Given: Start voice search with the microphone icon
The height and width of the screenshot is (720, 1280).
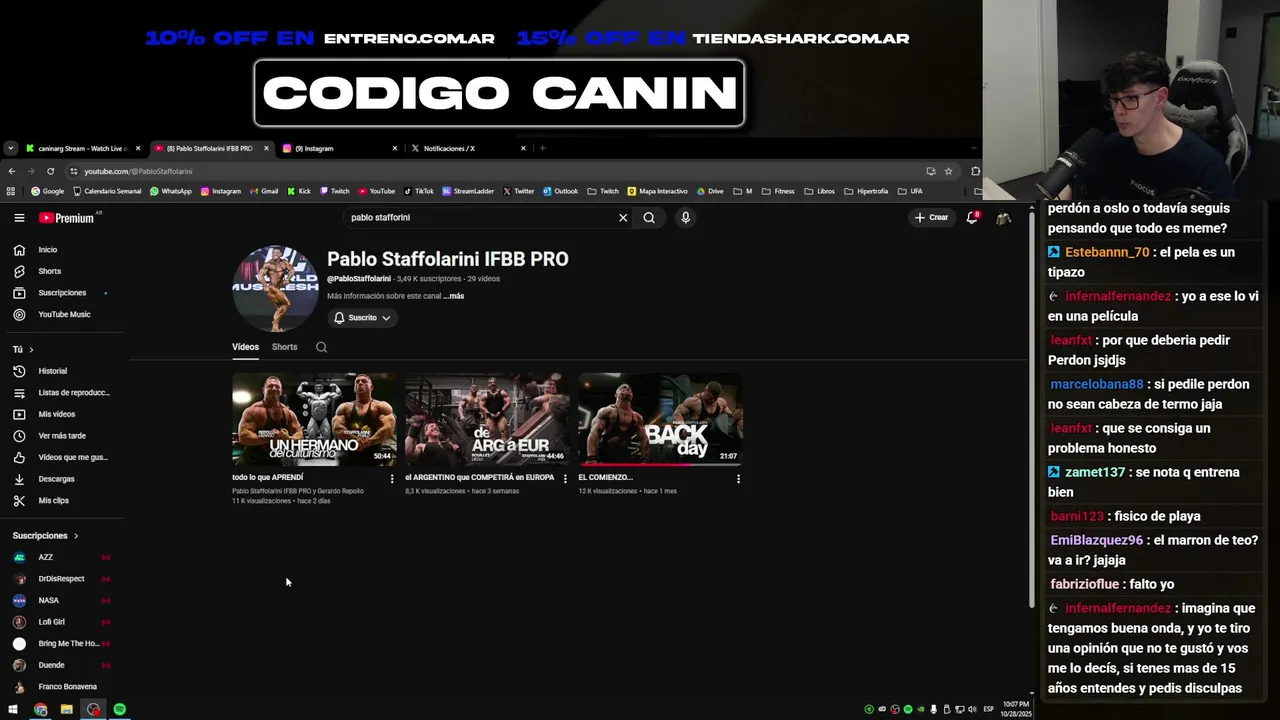Looking at the screenshot, I should coord(685,217).
